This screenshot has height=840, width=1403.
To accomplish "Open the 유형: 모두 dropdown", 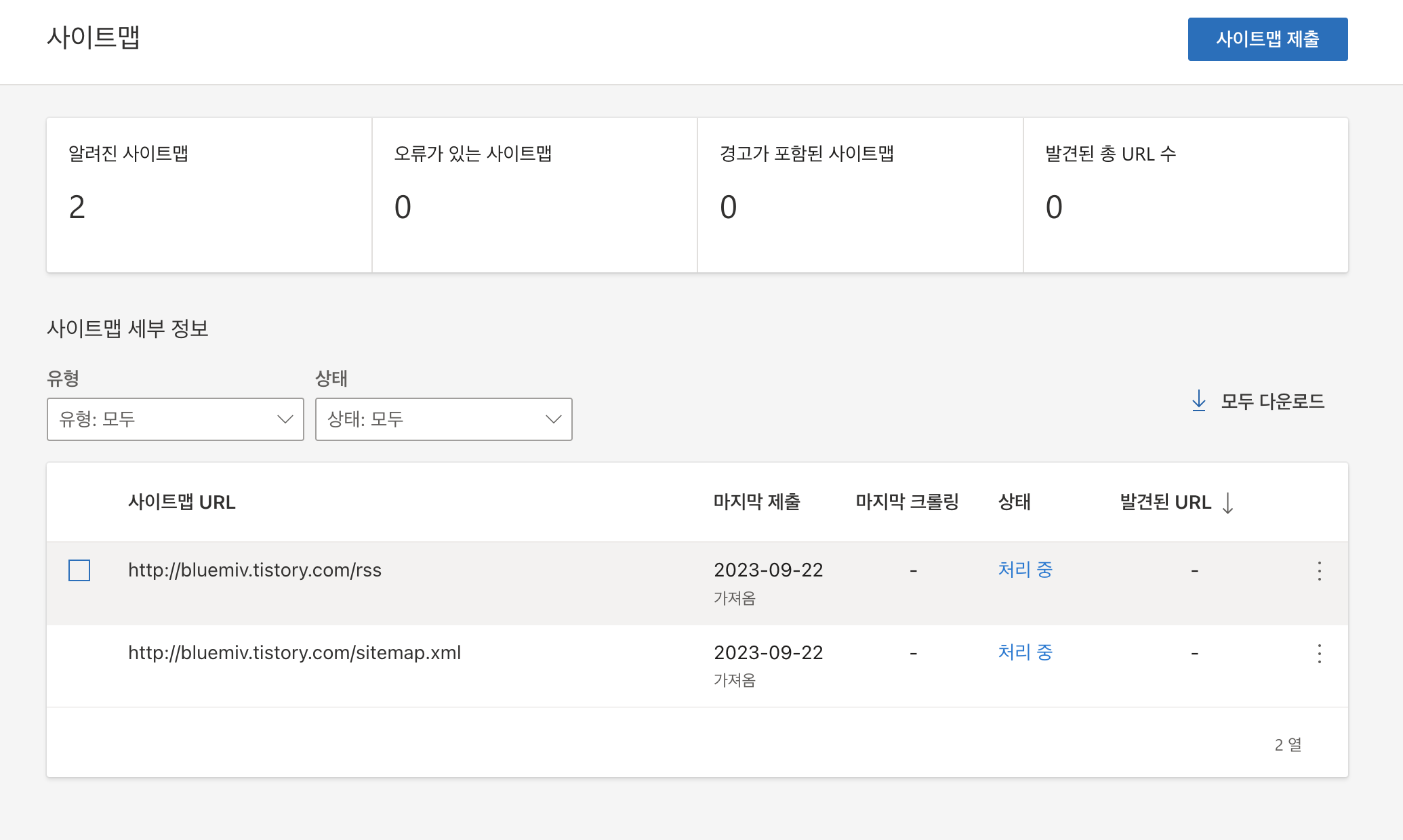I will 175,419.
